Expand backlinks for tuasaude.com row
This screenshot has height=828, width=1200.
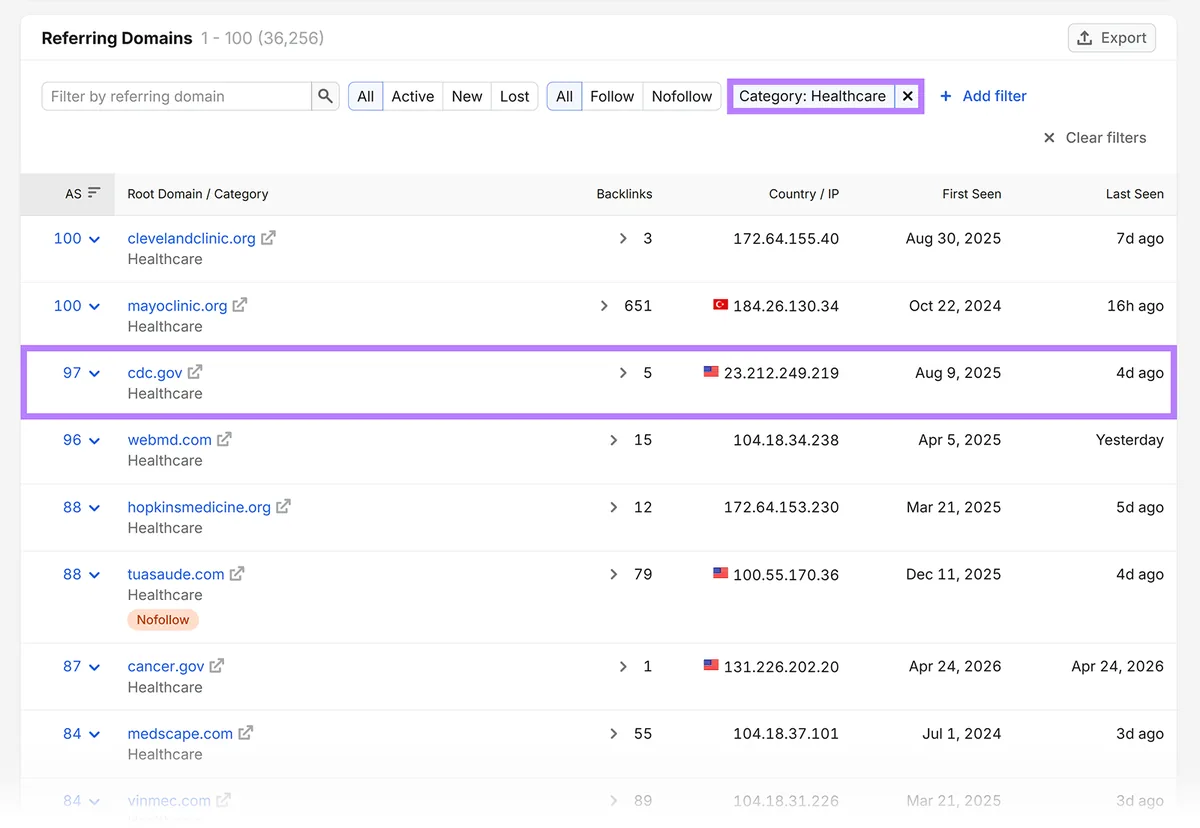[x=614, y=574]
